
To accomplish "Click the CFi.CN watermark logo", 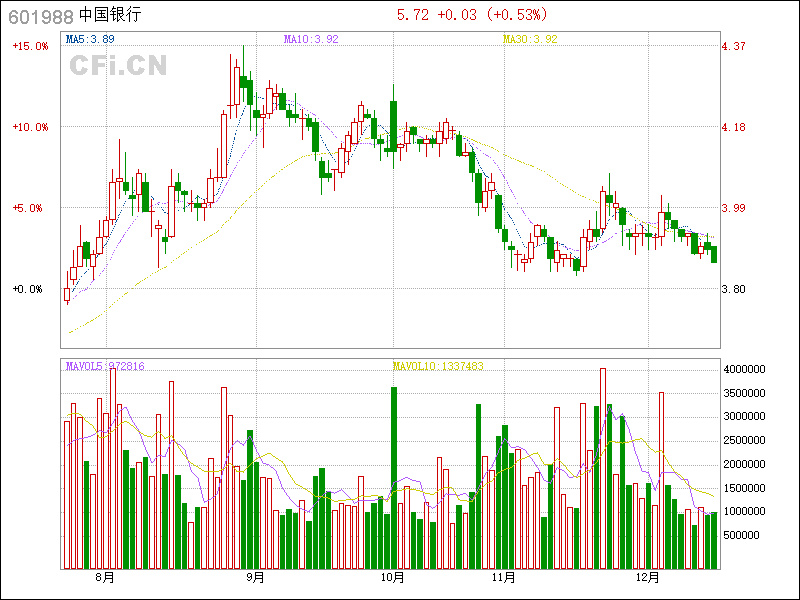I will click(117, 66).
